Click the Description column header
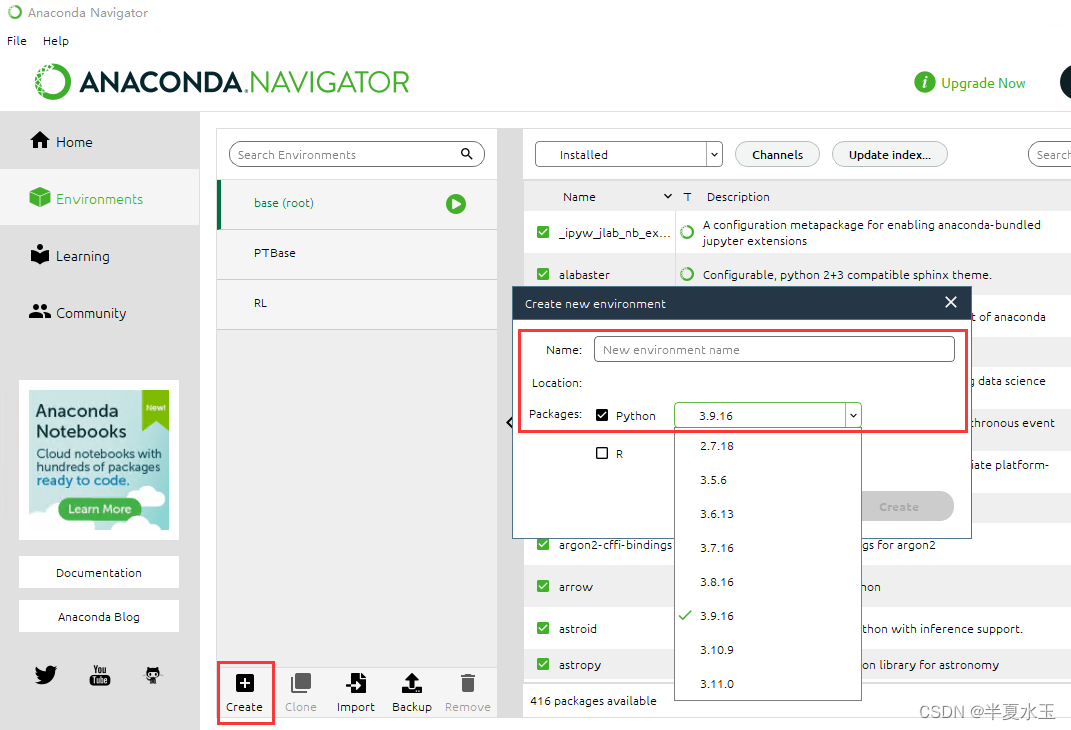The height and width of the screenshot is (730, 1071). (x=738, y=197)
